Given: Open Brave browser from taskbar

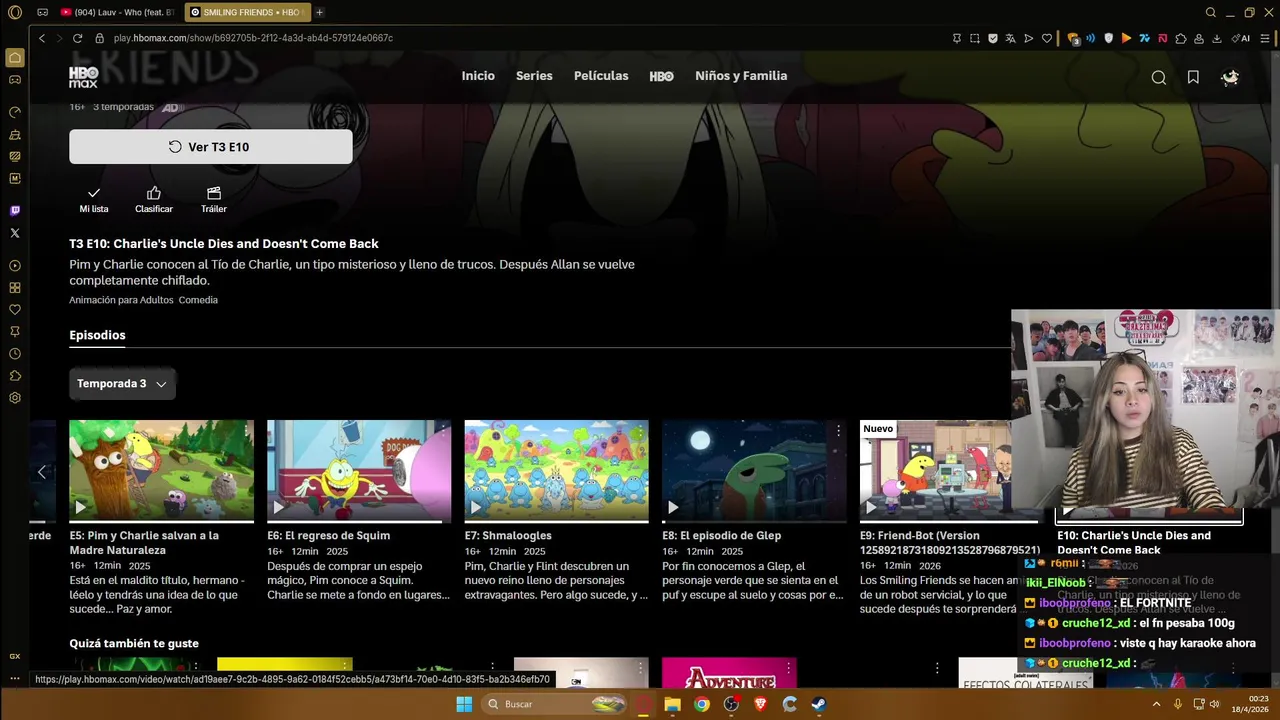Looking at the screenshot, I should tap(760, 704).
